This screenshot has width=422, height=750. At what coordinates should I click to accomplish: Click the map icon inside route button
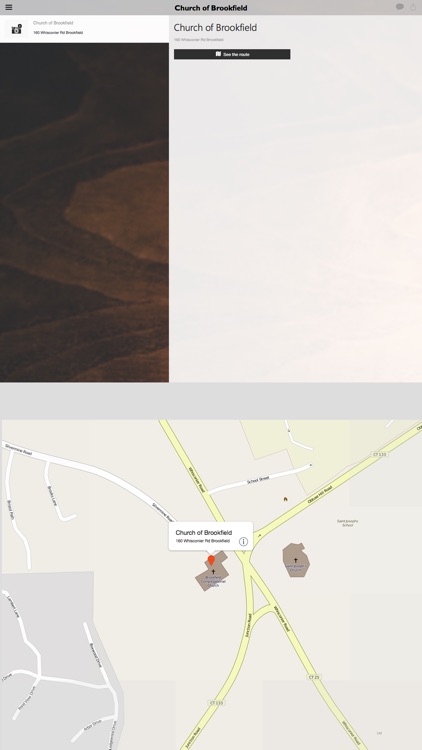(x=218, y=54)
